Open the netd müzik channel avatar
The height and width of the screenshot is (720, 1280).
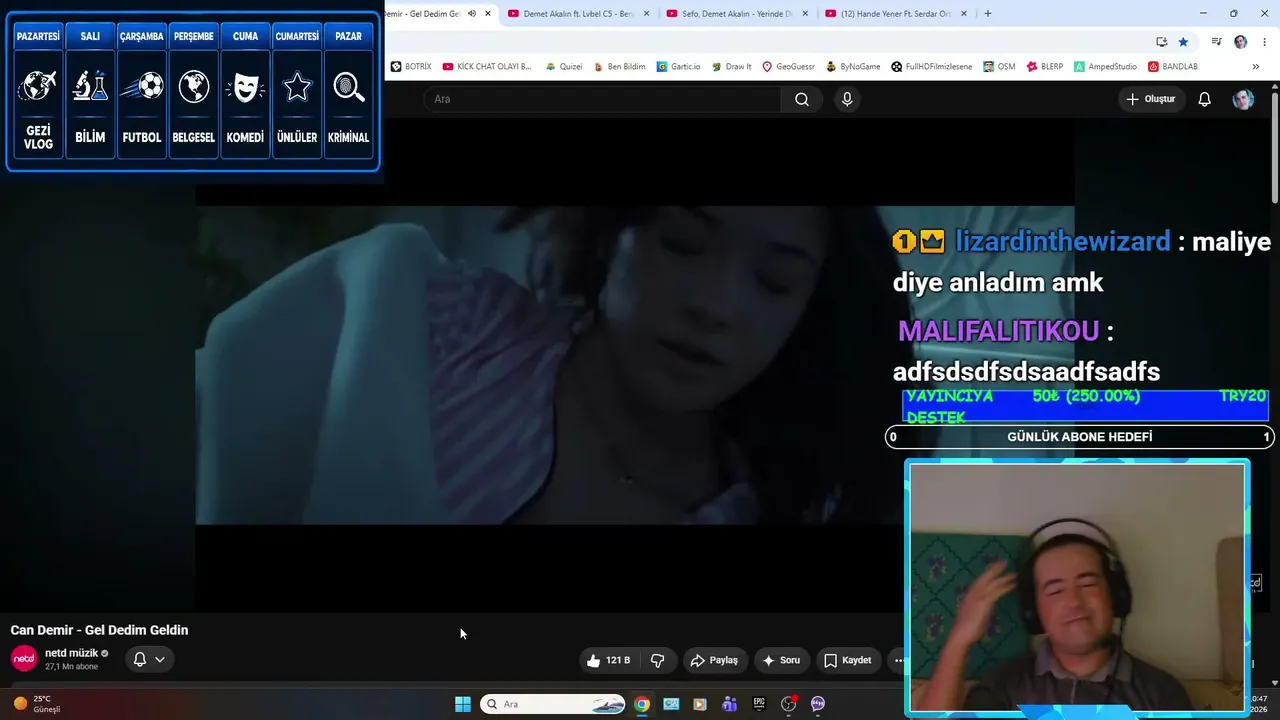click(24, 659)
